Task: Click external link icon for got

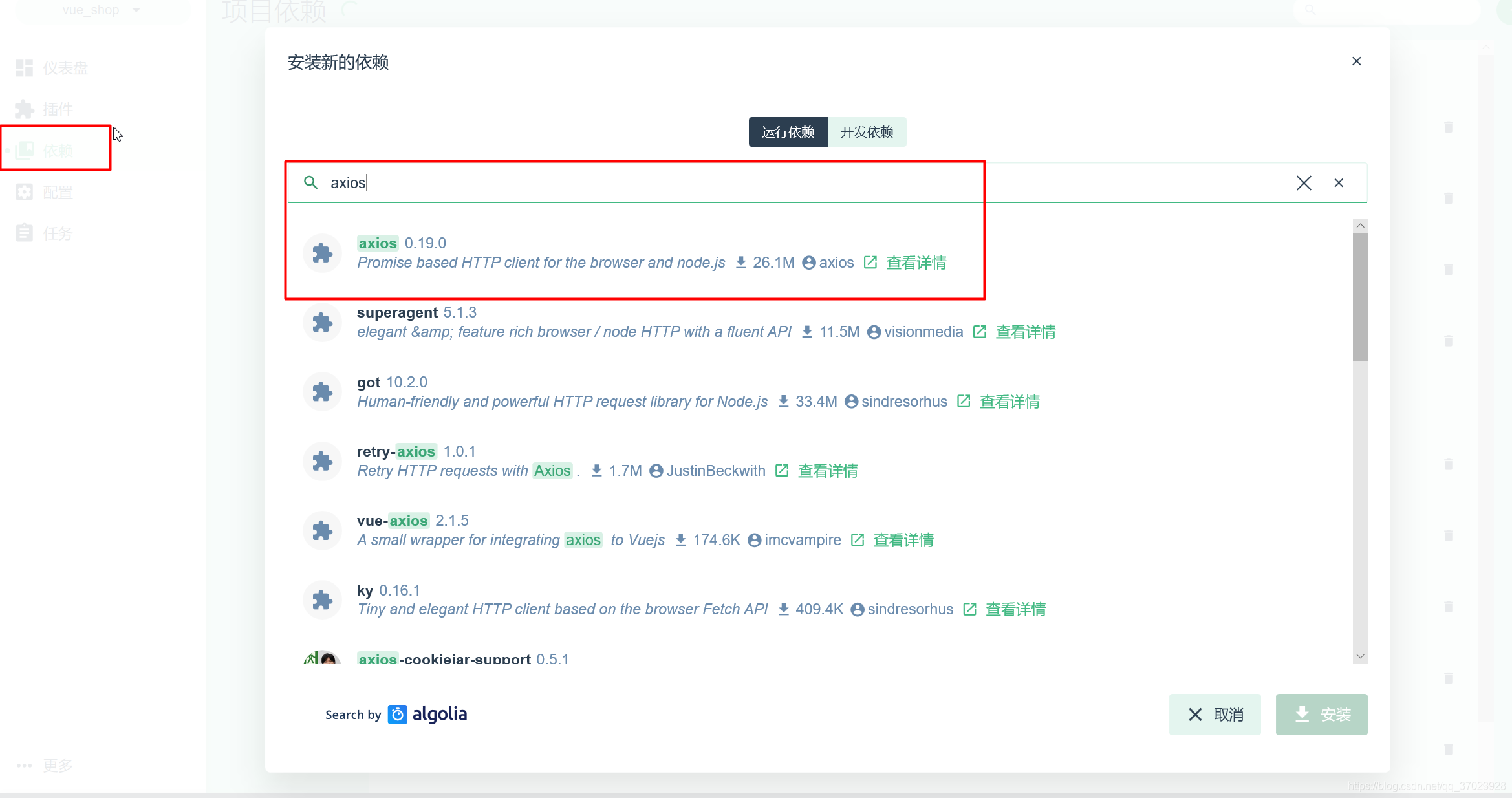Action: click(x=964, y=402)
